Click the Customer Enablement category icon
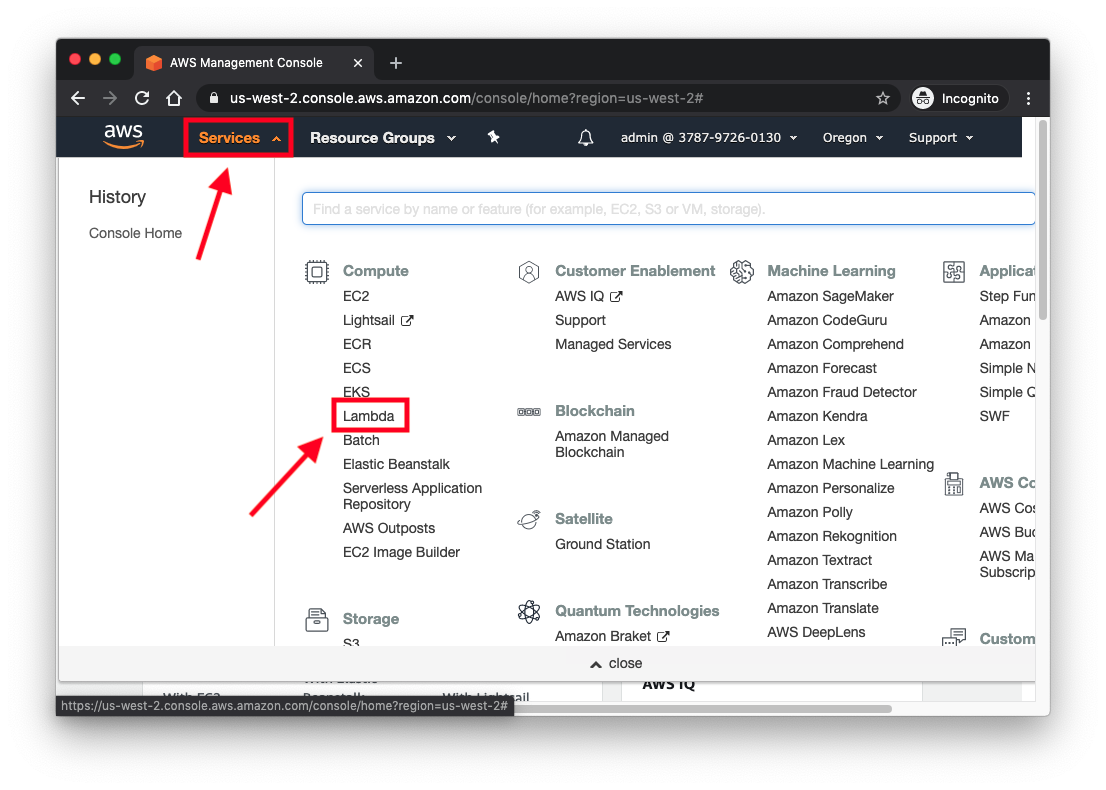The image size is (1106, 790). coord(529,272)
